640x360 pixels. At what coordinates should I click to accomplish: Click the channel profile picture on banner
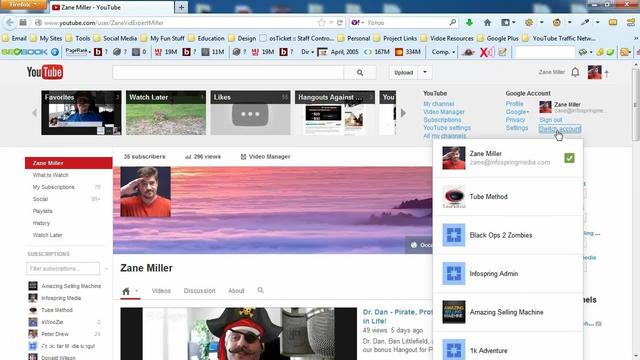(145, 191)
